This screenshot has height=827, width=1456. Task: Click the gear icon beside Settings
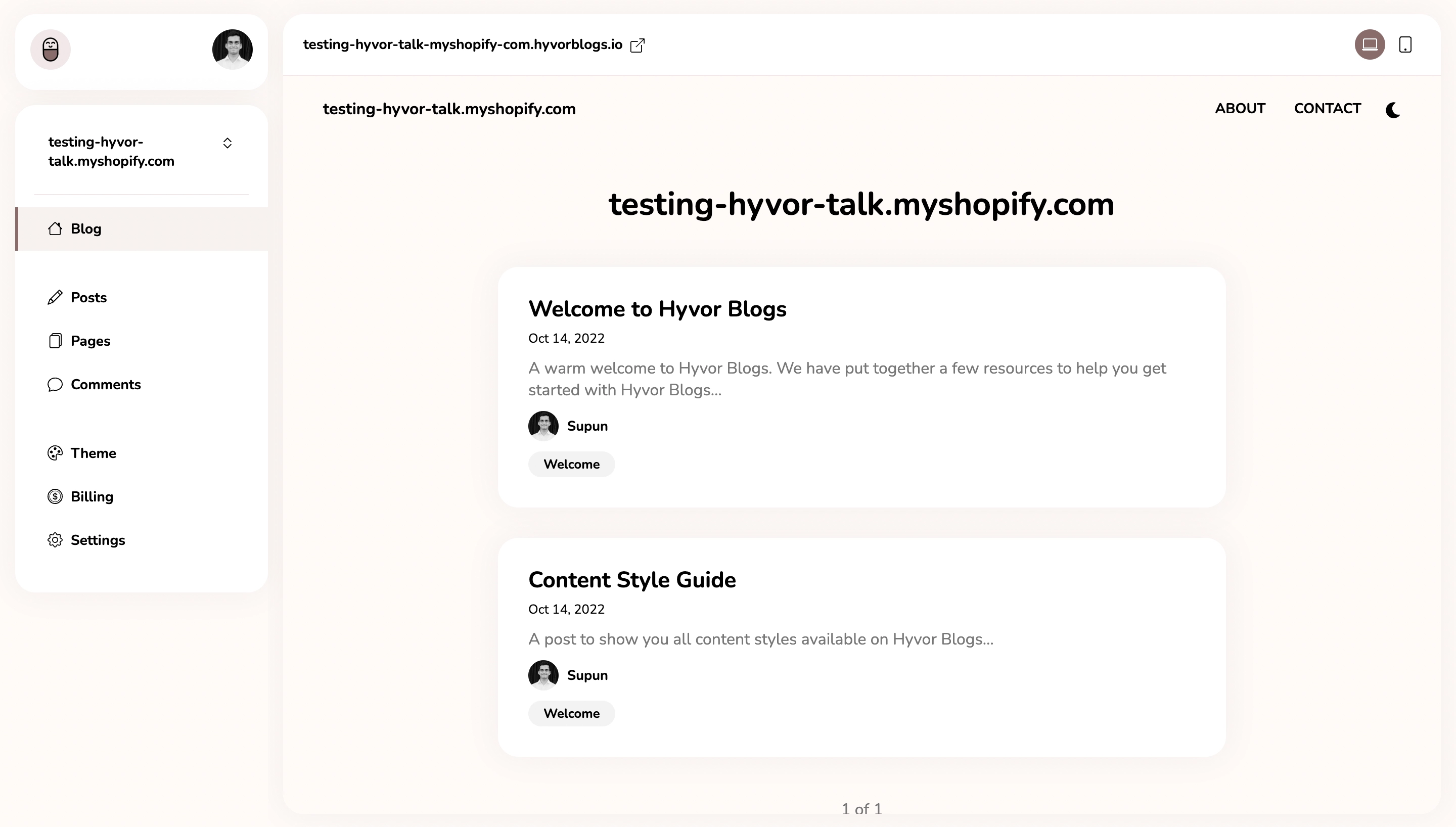(x=55, y=540)
